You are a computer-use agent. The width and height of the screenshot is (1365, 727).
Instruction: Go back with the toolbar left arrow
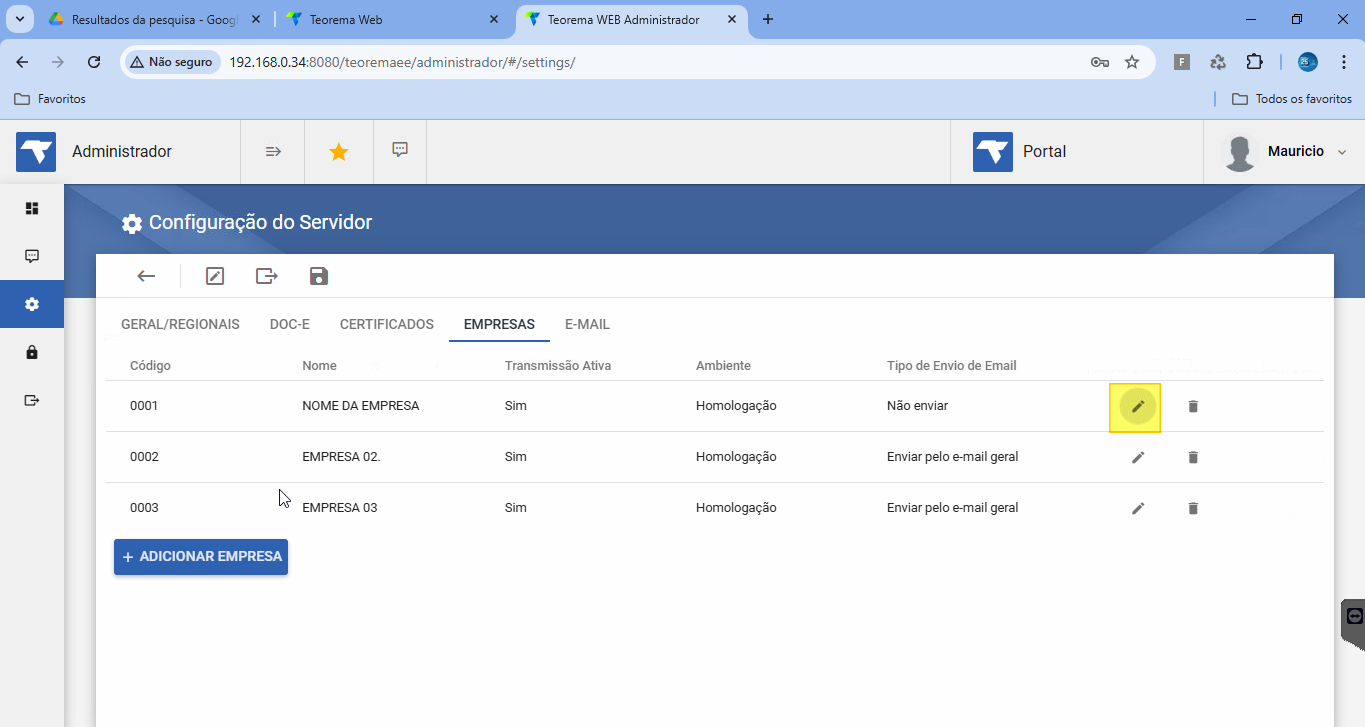(147, 276)
